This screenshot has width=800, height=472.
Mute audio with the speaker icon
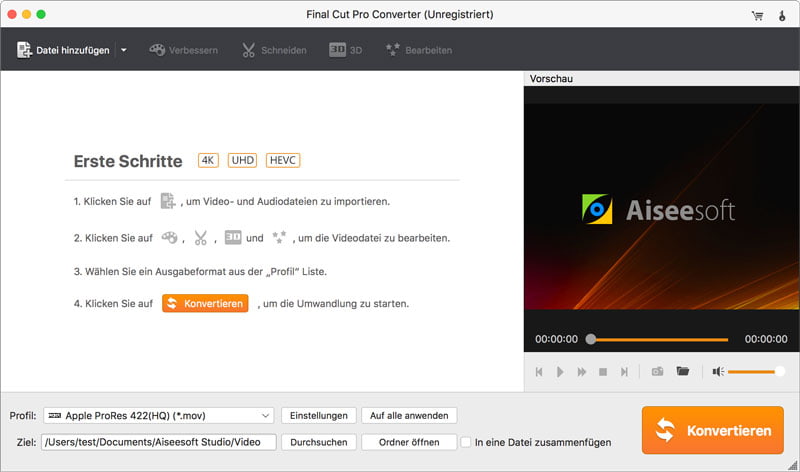pyautogui.click(x=717, y=371)
